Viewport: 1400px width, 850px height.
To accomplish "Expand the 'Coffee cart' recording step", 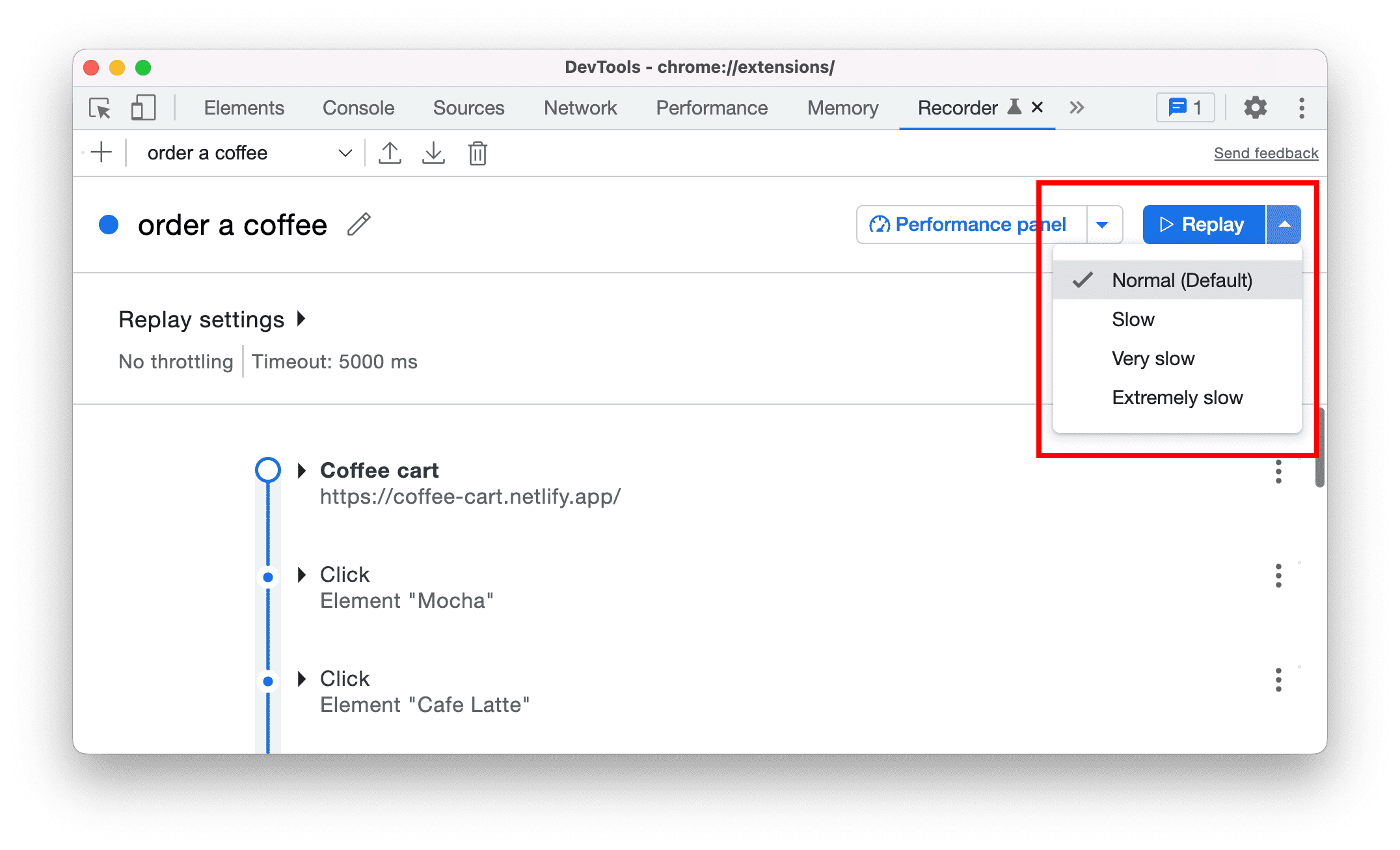I will click(x=301, y=470).
